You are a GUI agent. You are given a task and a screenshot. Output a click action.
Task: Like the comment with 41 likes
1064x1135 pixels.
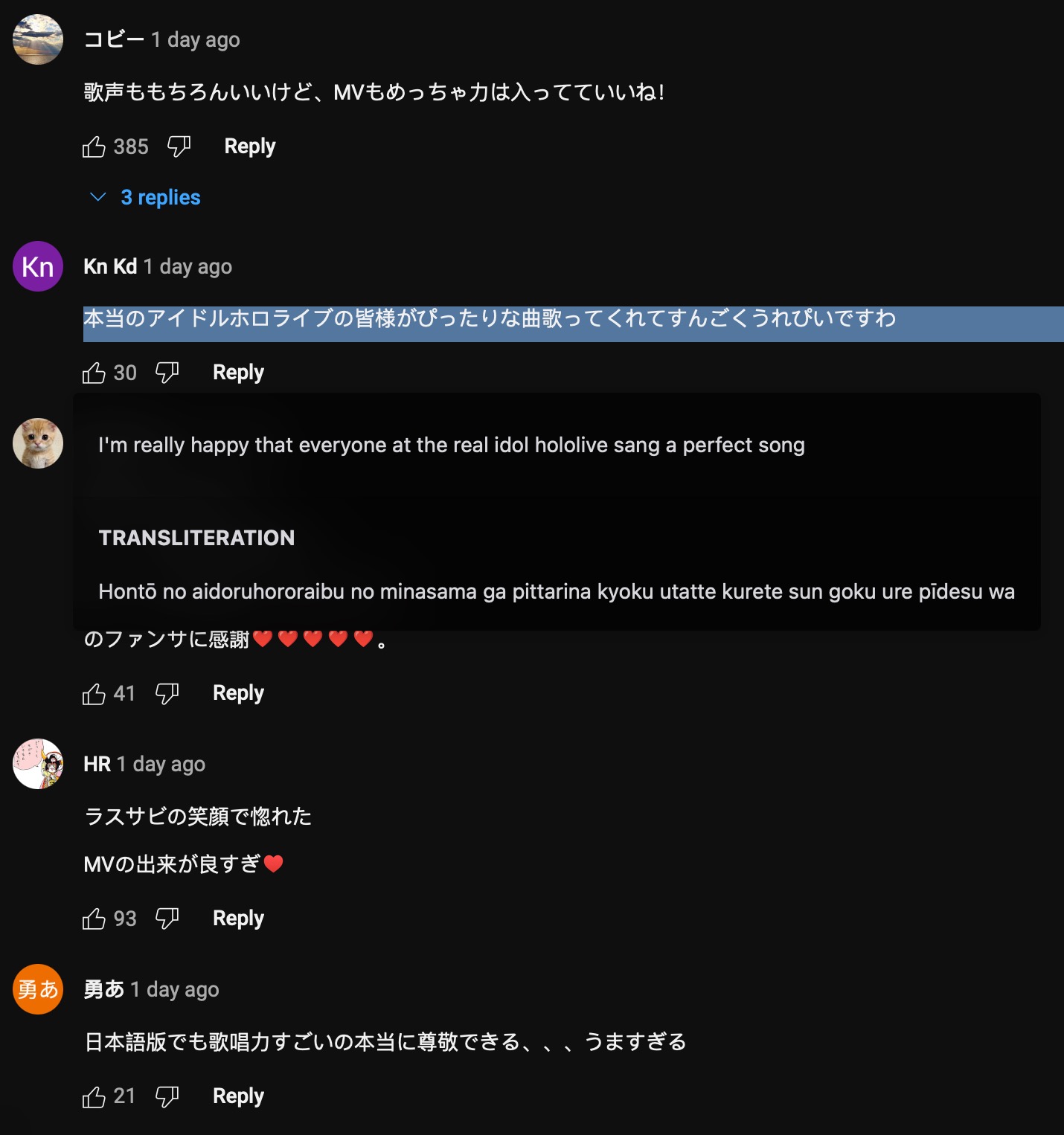pos(94,694)
